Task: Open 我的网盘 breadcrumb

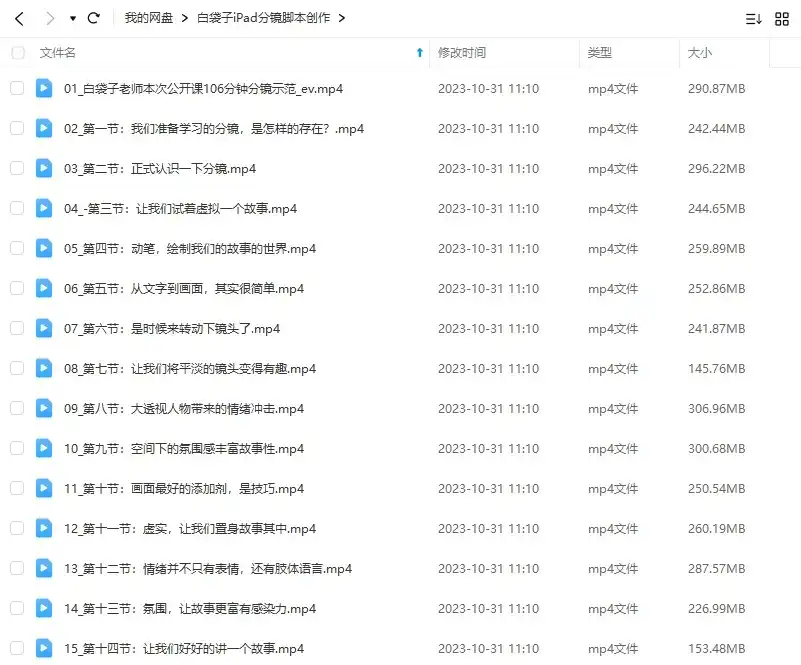Action: tap(149, 18)
